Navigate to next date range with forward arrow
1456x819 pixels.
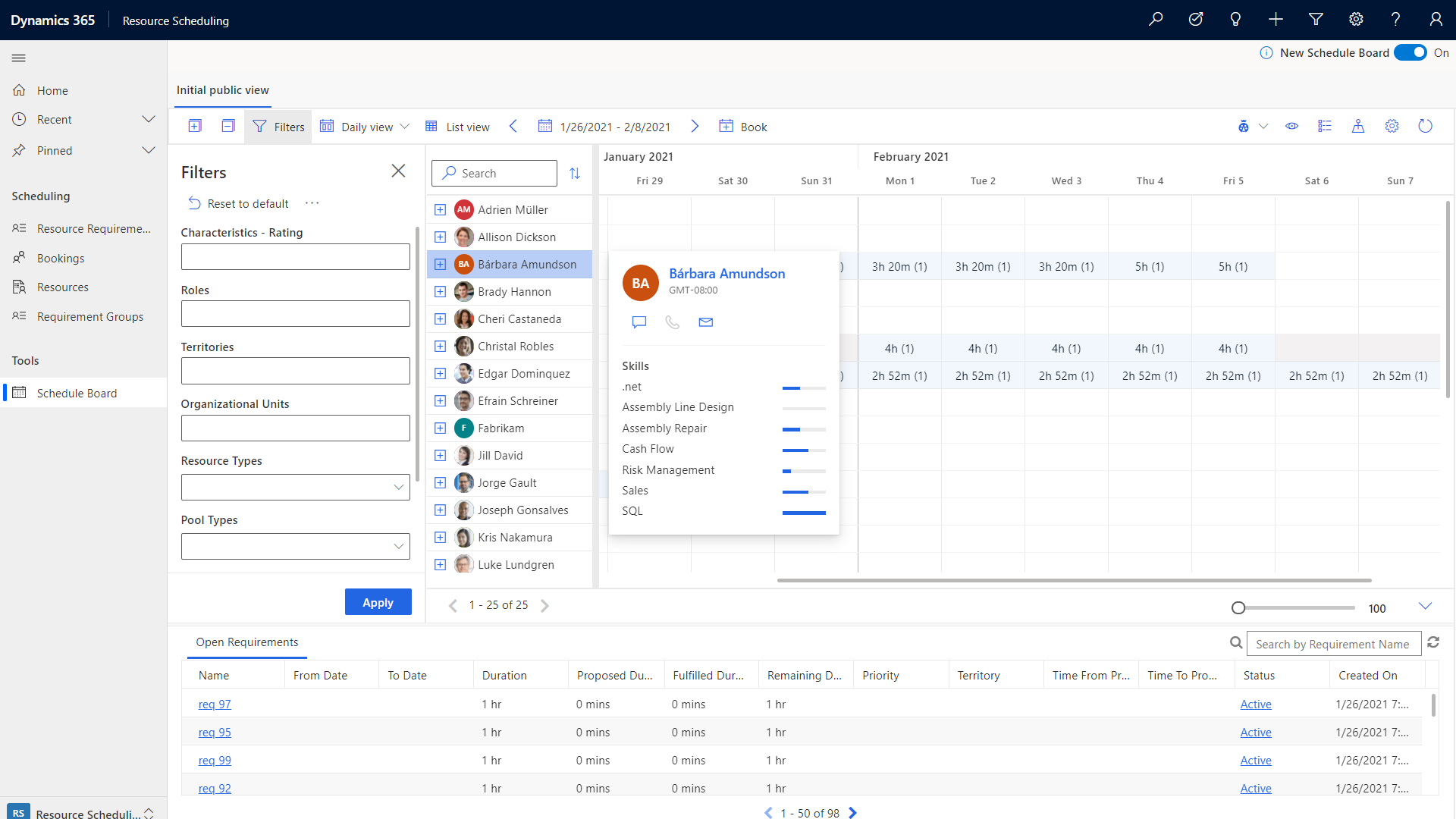tap(697, 126)
